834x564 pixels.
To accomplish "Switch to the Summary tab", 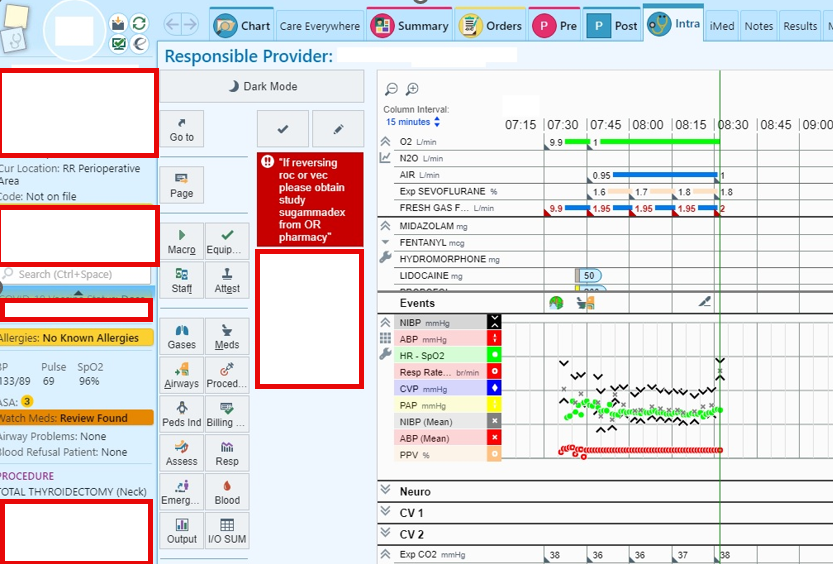I will 410,26.
